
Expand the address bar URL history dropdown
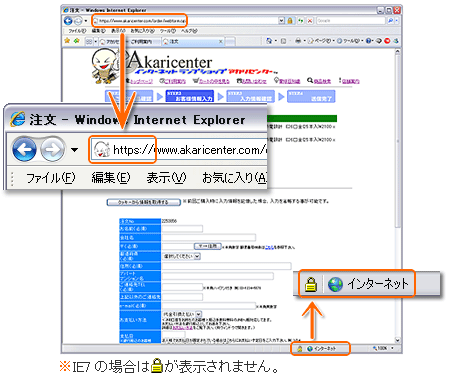tap(281, 21)
